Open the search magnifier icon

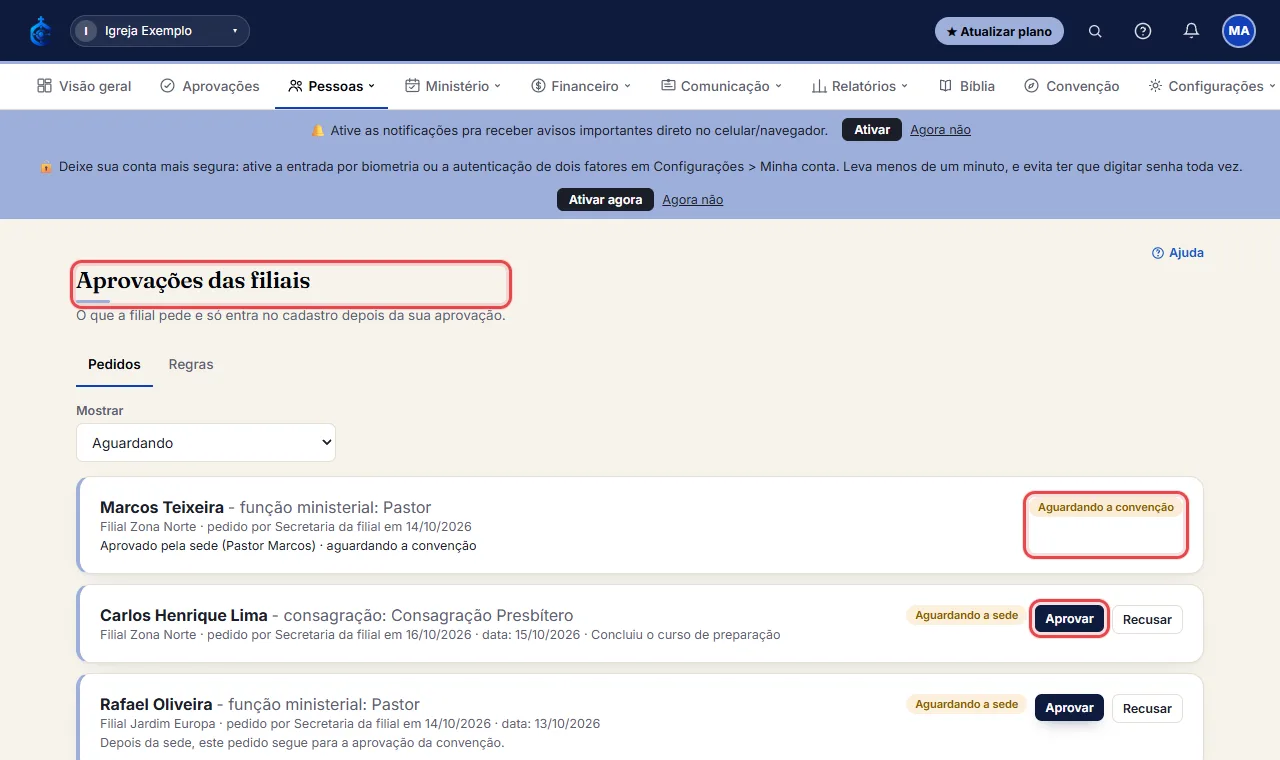tap(1095, 31)
